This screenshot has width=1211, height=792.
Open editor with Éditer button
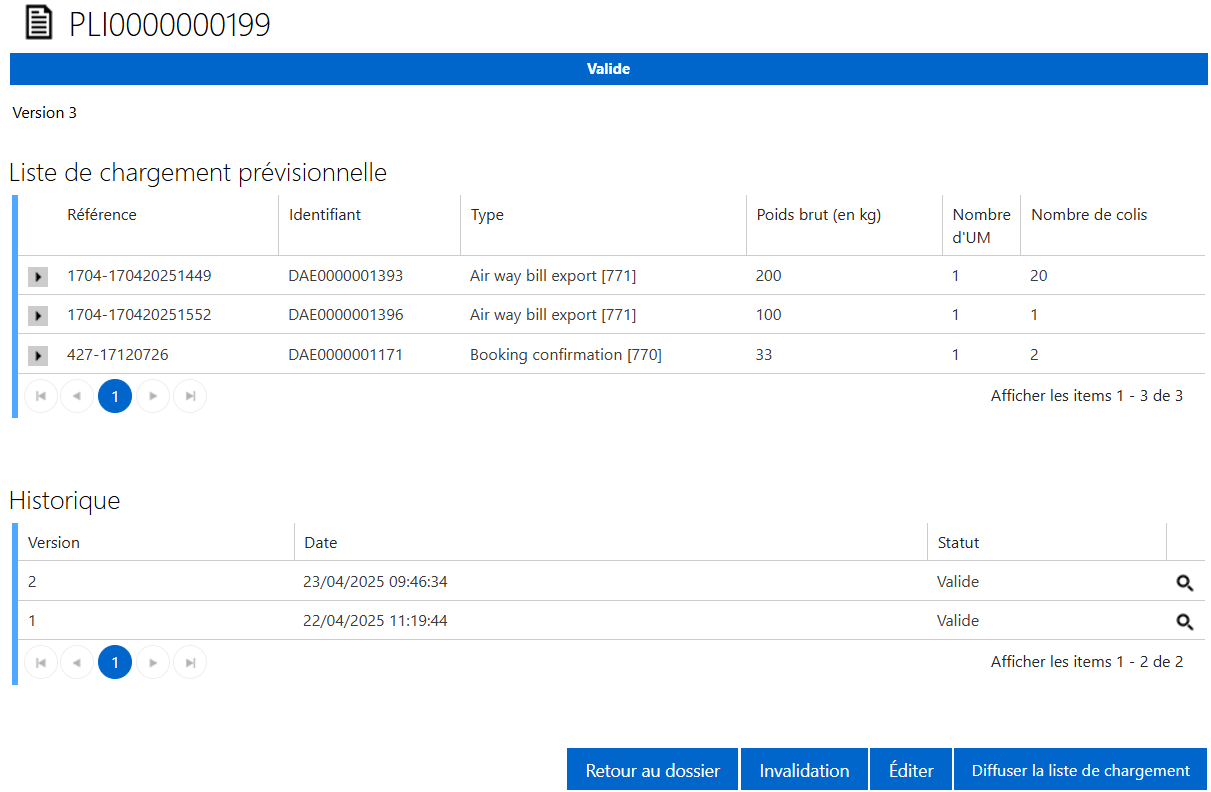[911, 771]
